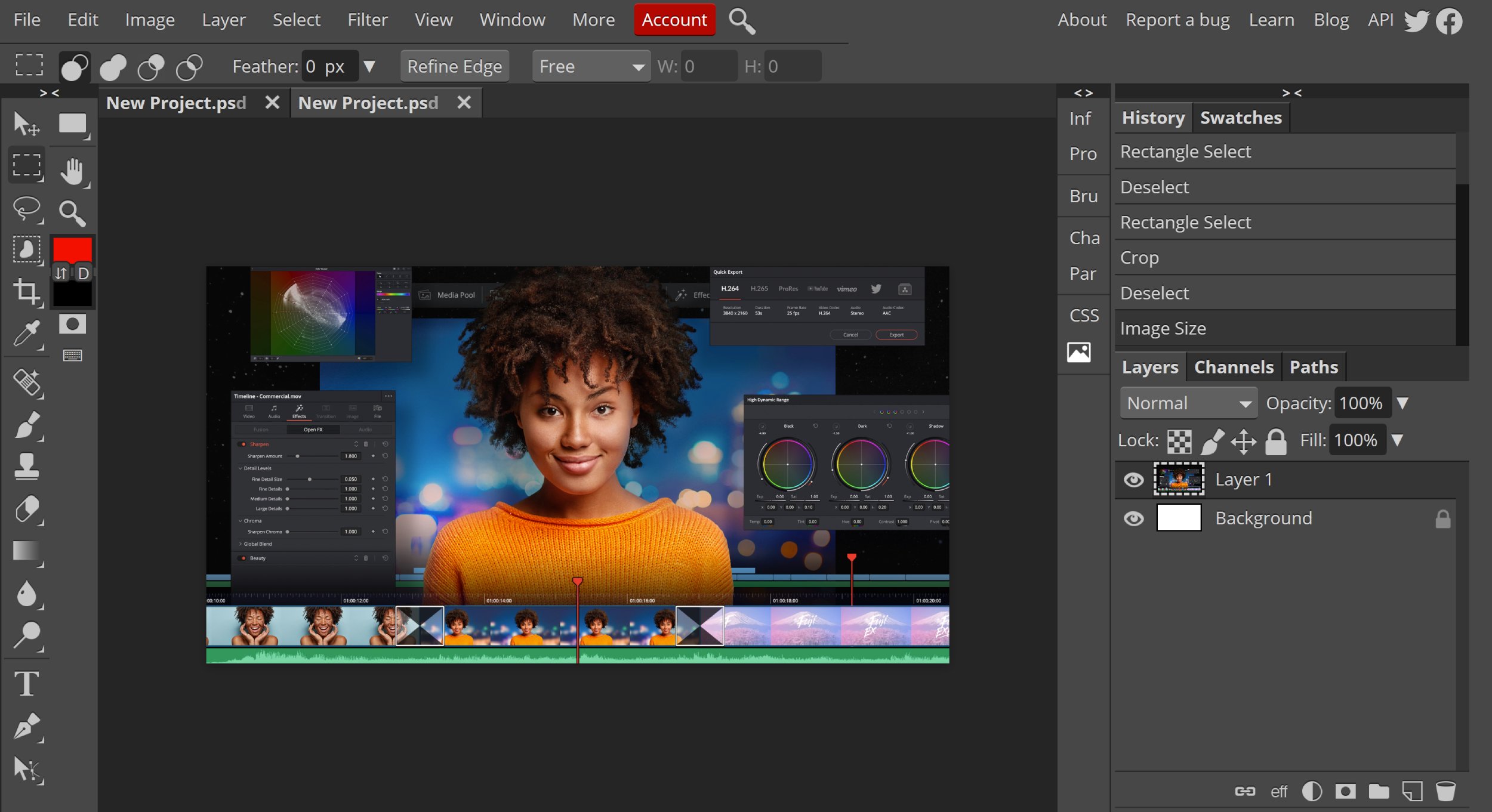Select the Path Select tool
The width and height of the screenshot is (1492, 812).
pos(27,770)
